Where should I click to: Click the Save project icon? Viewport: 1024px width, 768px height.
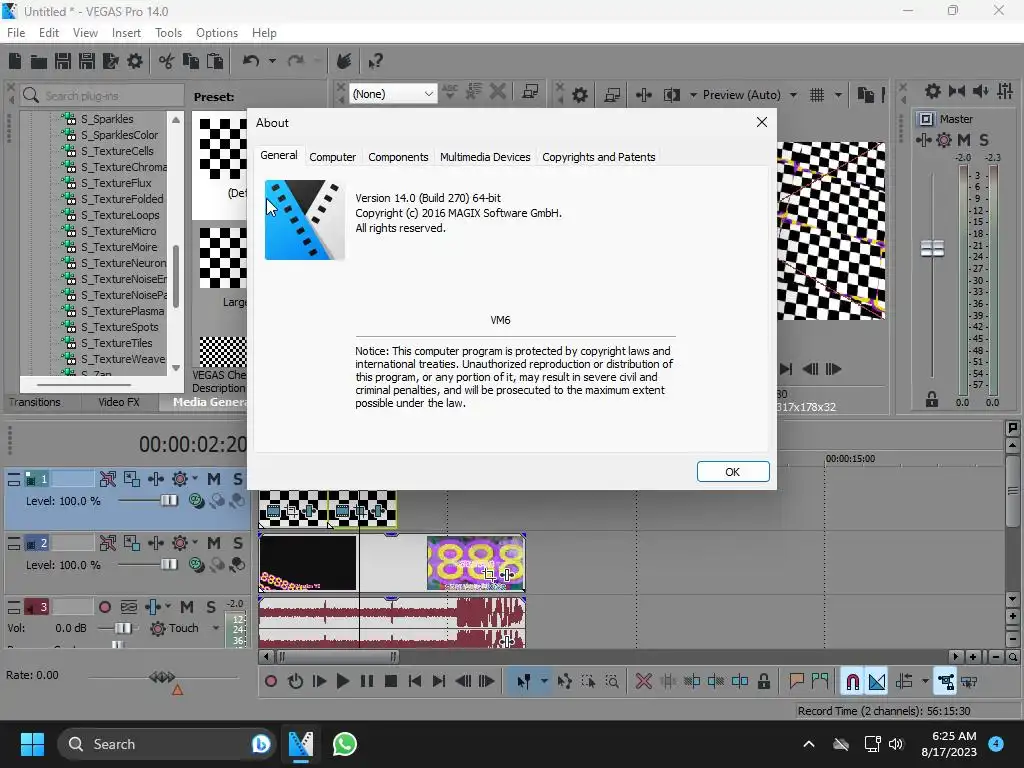63,61
